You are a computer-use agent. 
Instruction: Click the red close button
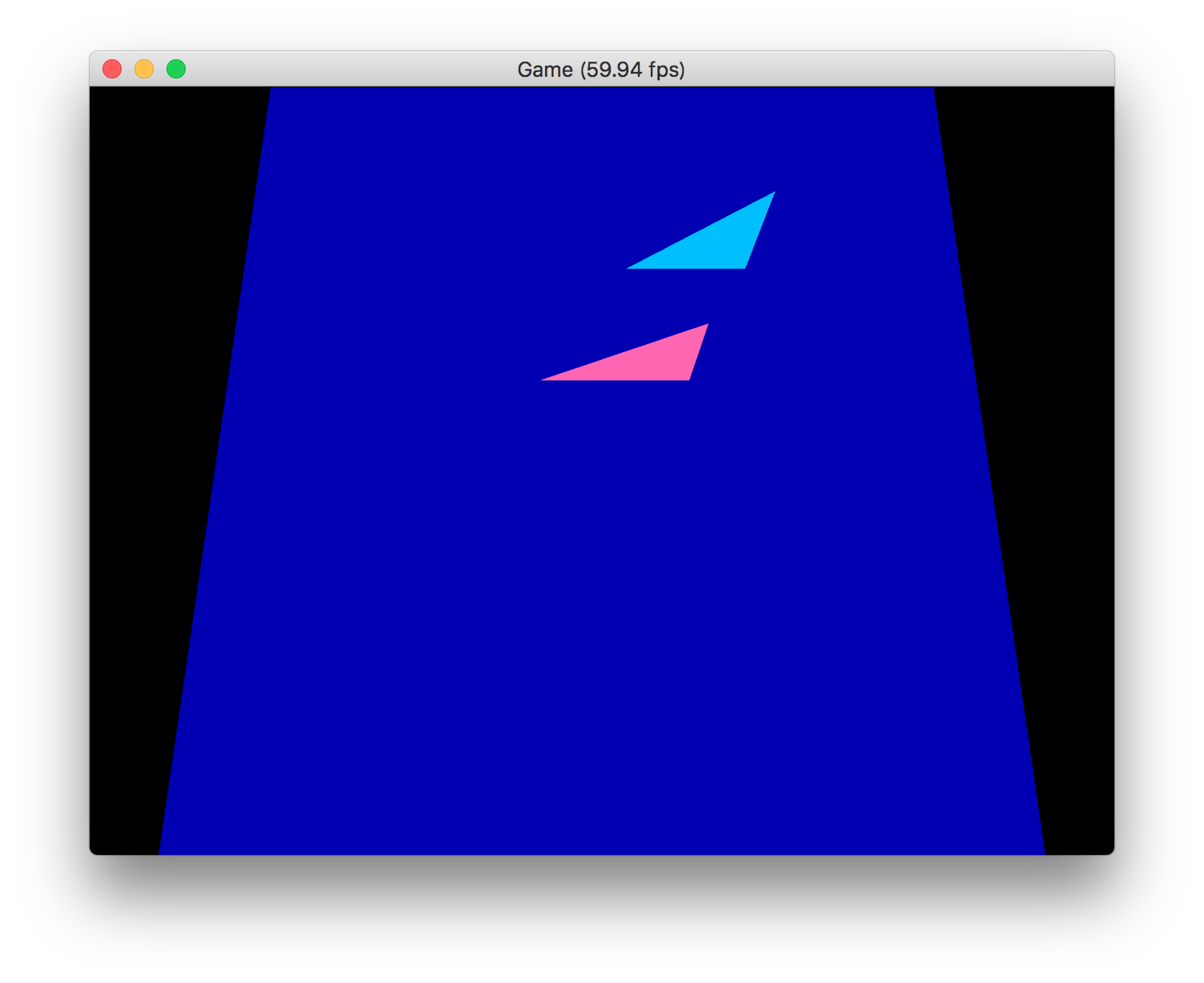coord(112,70)
